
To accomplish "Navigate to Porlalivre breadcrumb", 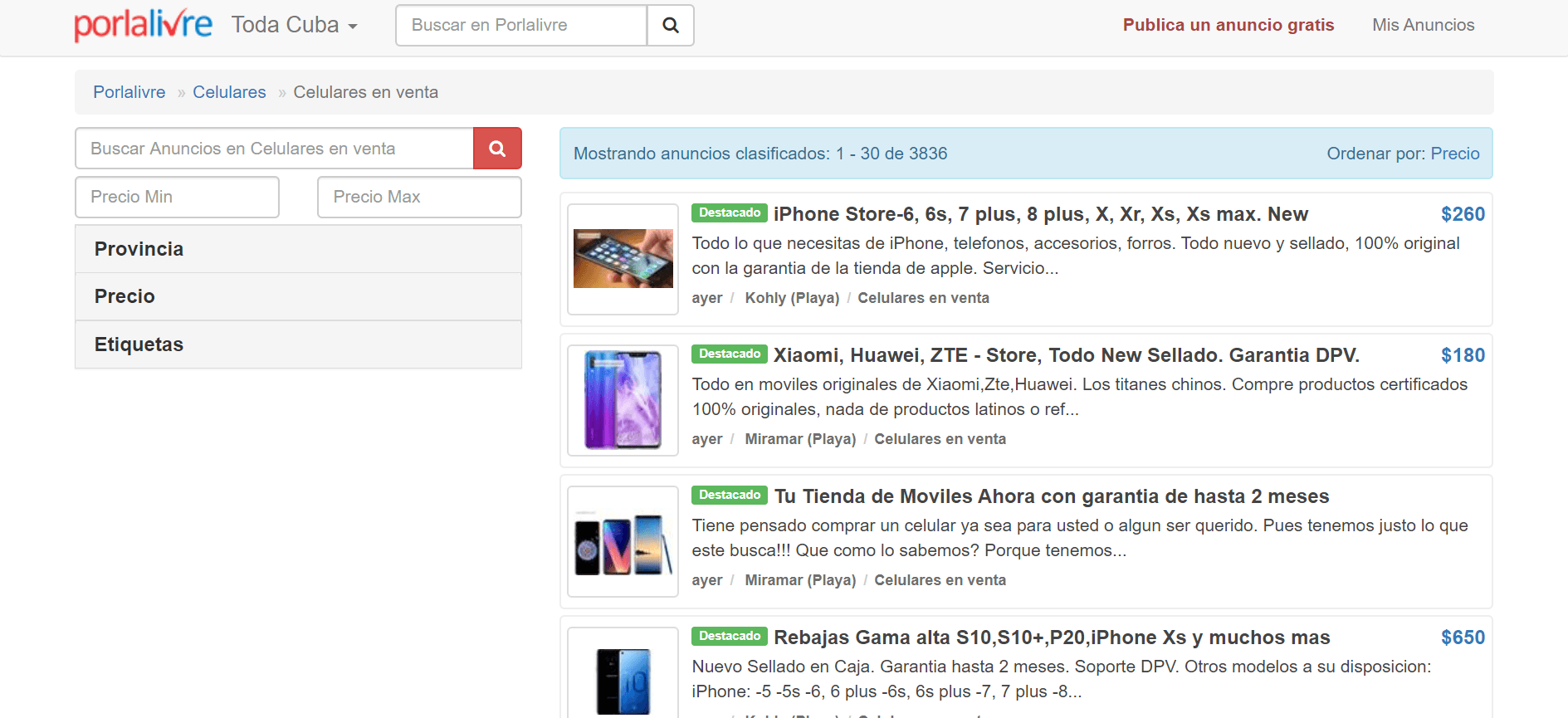I will point(129,92).
